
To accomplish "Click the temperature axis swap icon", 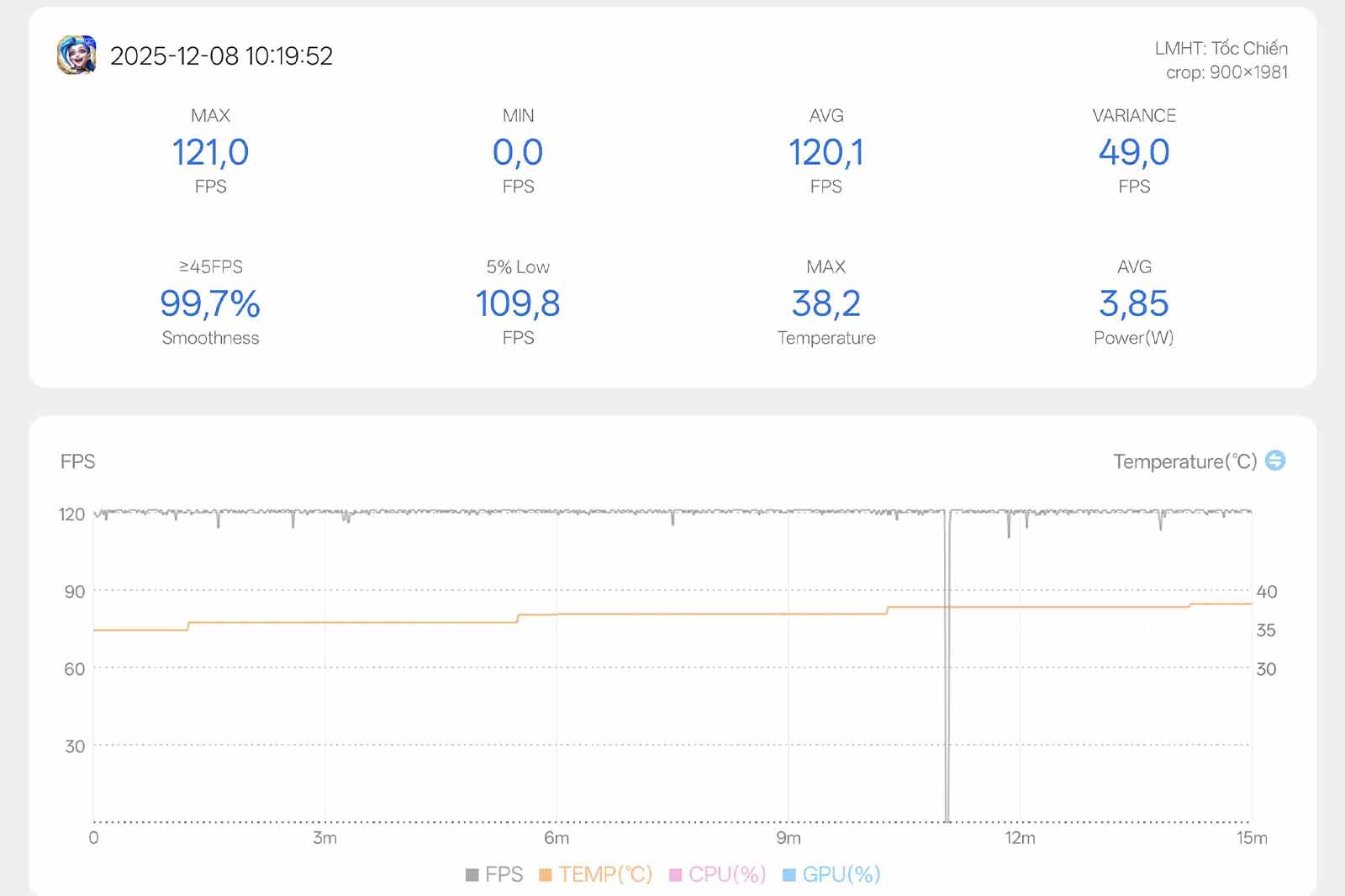I will [x=1275, y=461].
